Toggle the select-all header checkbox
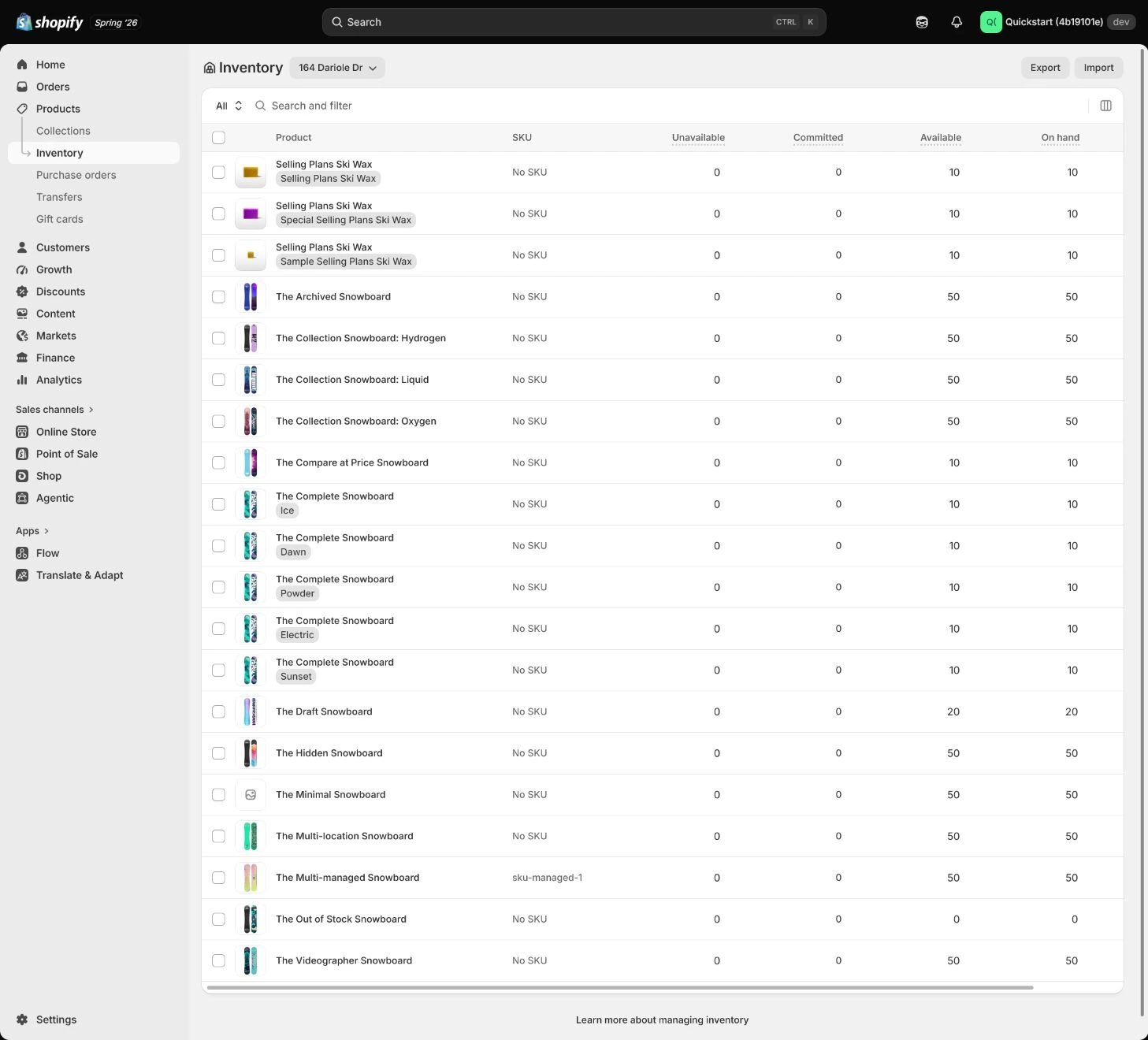 pos(218,137)
